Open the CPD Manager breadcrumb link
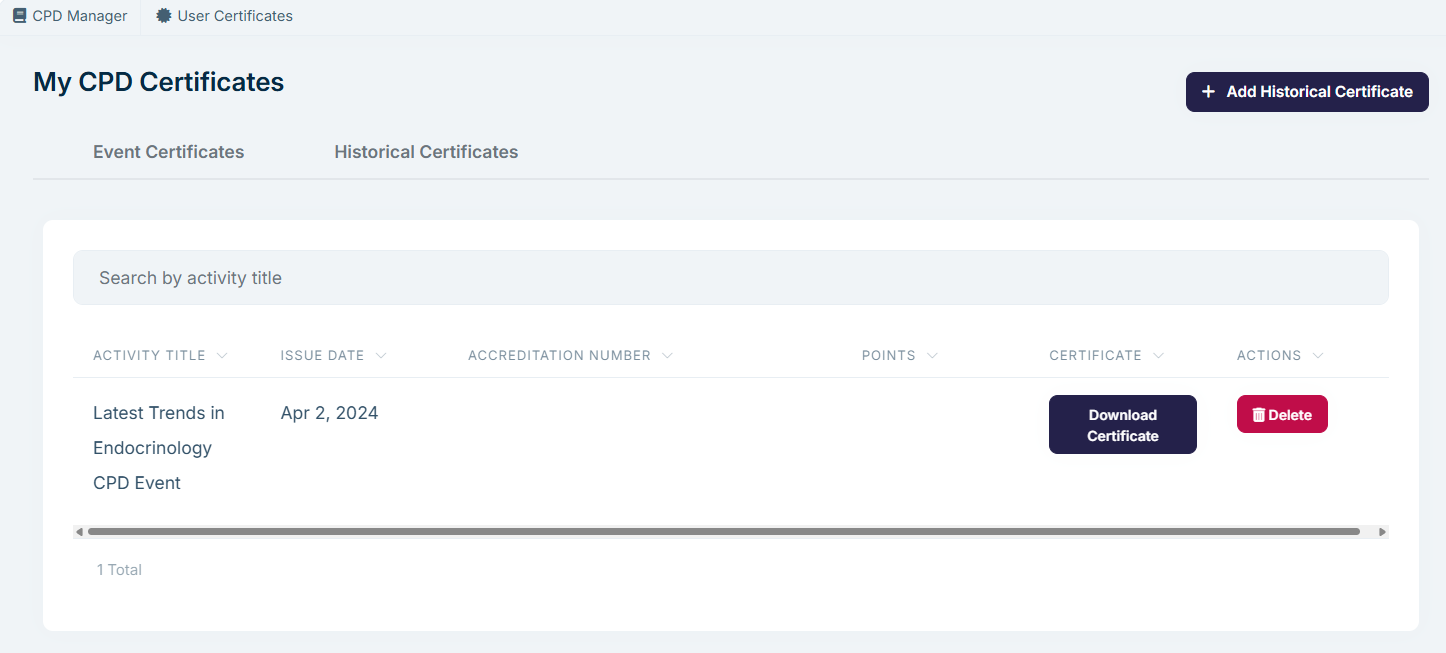The image size is (1446, 653). click(70, 16)
